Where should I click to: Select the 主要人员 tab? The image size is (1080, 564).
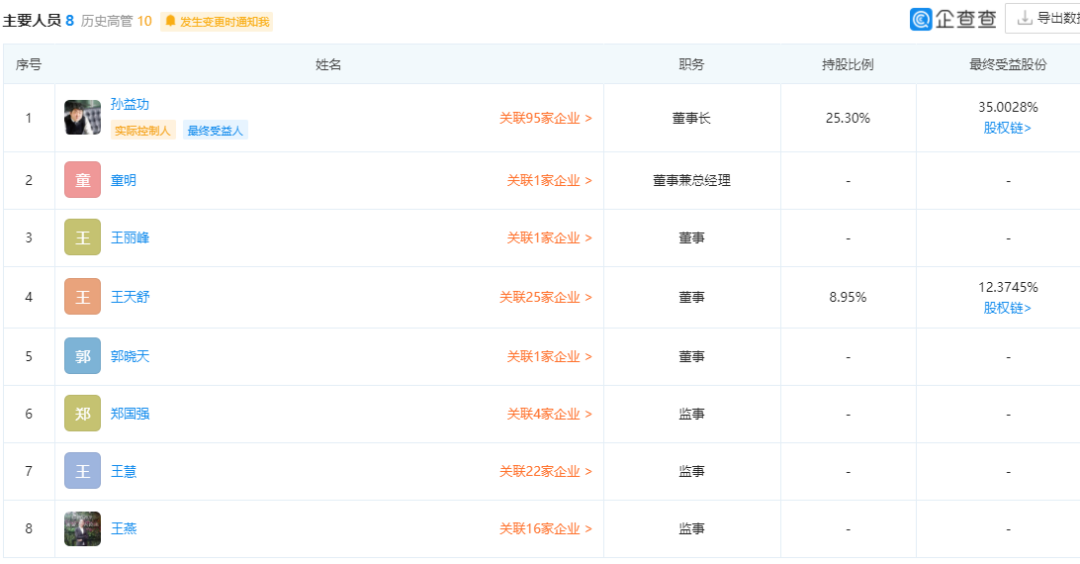pyautogui.click(x=38, y=21)
